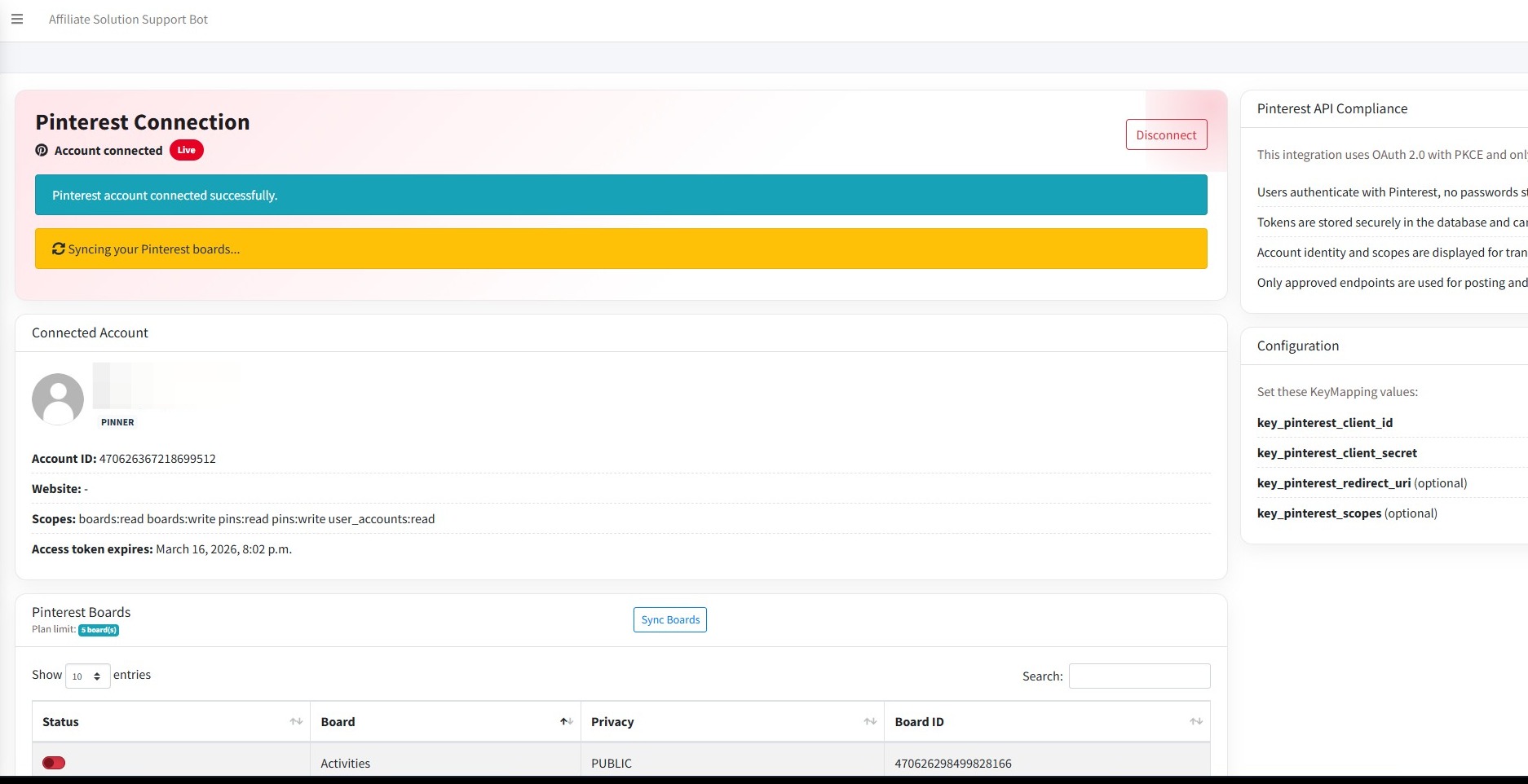The image size is (1528, 784).
Task: Click Board ID value 470626298499828166
Action: (953, 764)
